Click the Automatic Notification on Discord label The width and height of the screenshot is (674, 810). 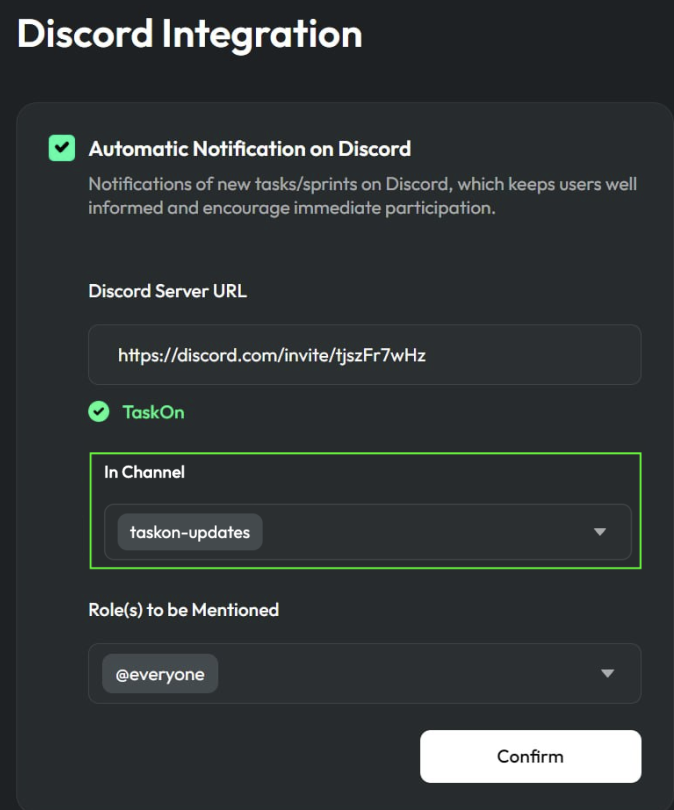(x=250, y=149)
